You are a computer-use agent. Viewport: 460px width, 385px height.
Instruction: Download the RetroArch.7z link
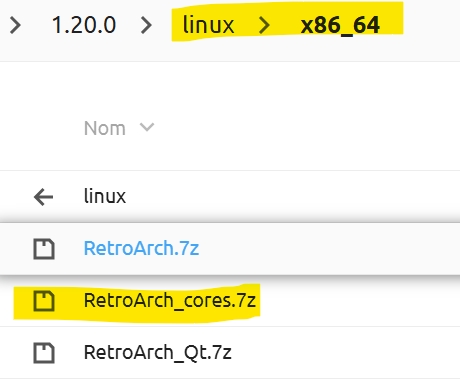[x=141, y=249]
